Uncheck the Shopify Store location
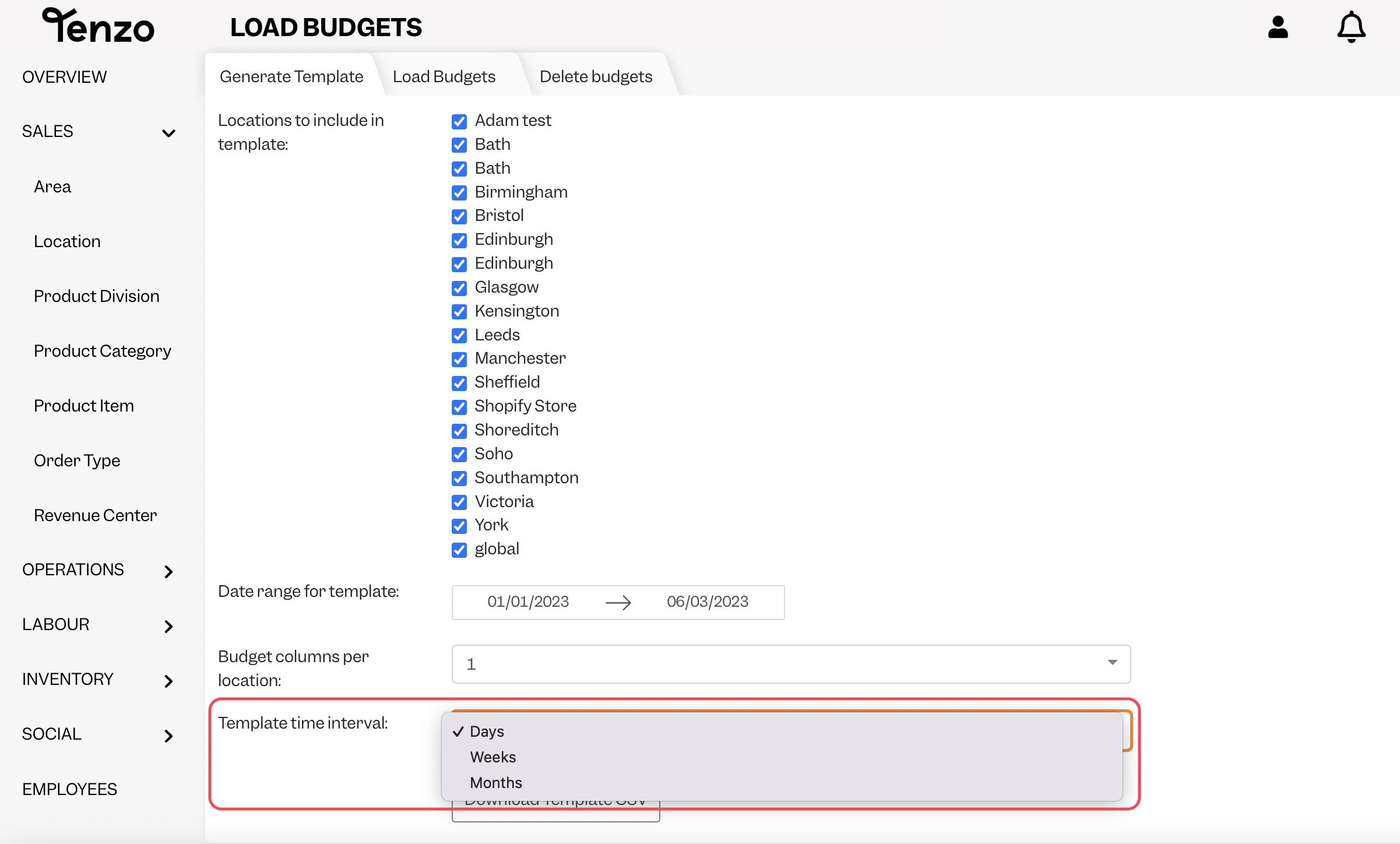The height and width of the screenshot is (844, 1400). coord(459,407)
